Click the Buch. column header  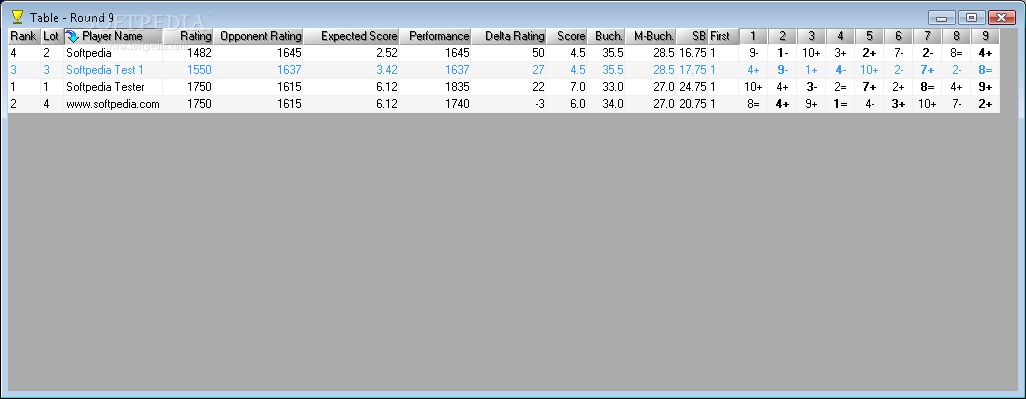(x=606, y=37)
